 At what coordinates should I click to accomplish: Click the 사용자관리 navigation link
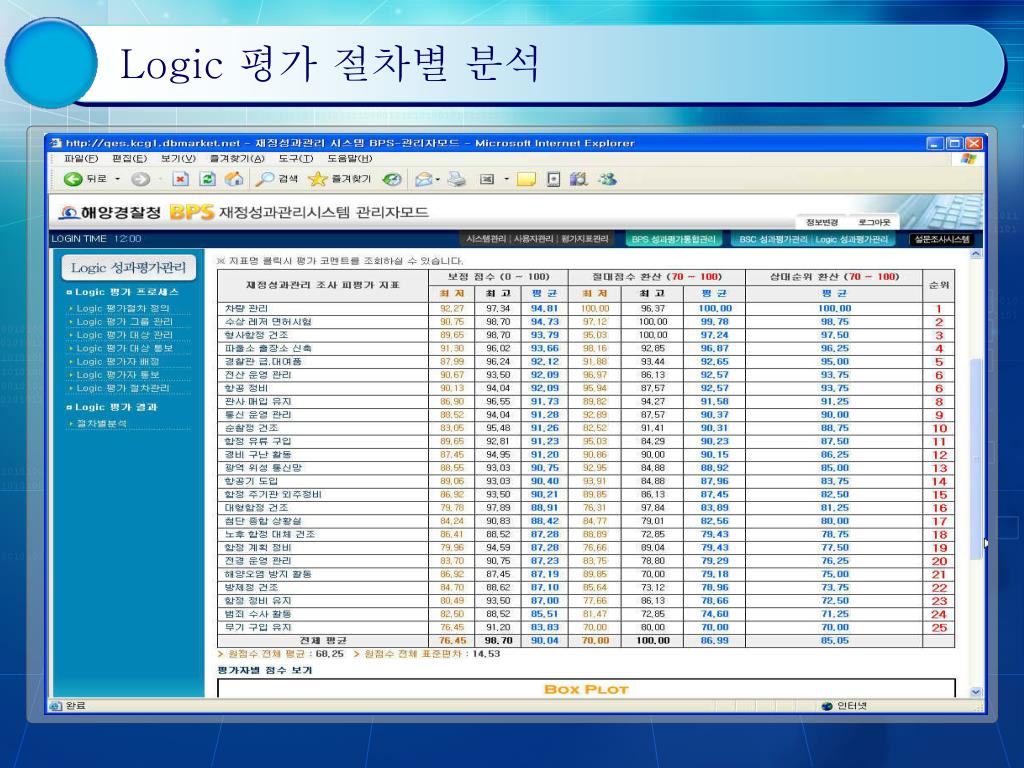pyautogui.click(x=533, y=240)
